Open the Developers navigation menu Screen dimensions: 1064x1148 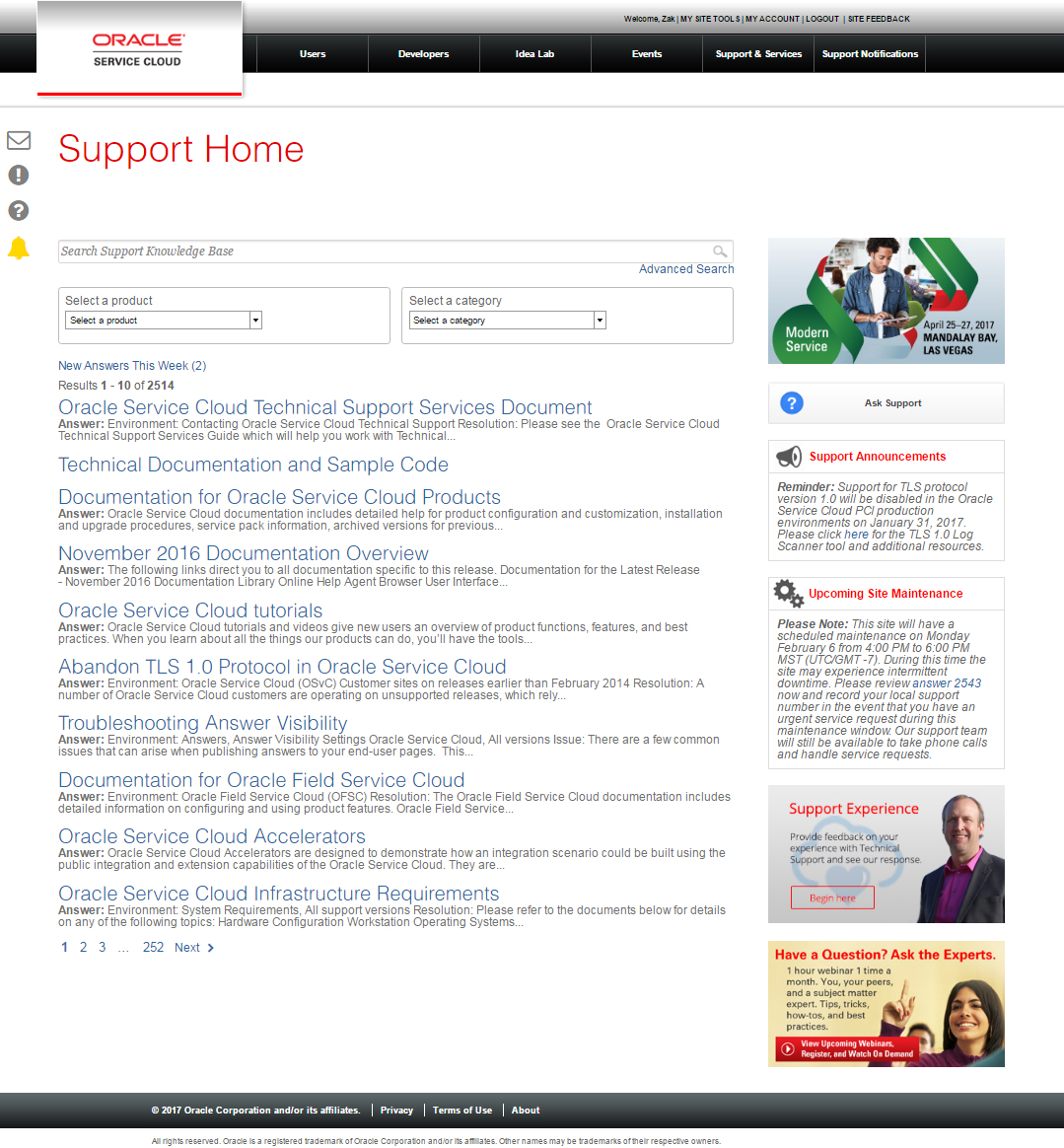point(423,54)
